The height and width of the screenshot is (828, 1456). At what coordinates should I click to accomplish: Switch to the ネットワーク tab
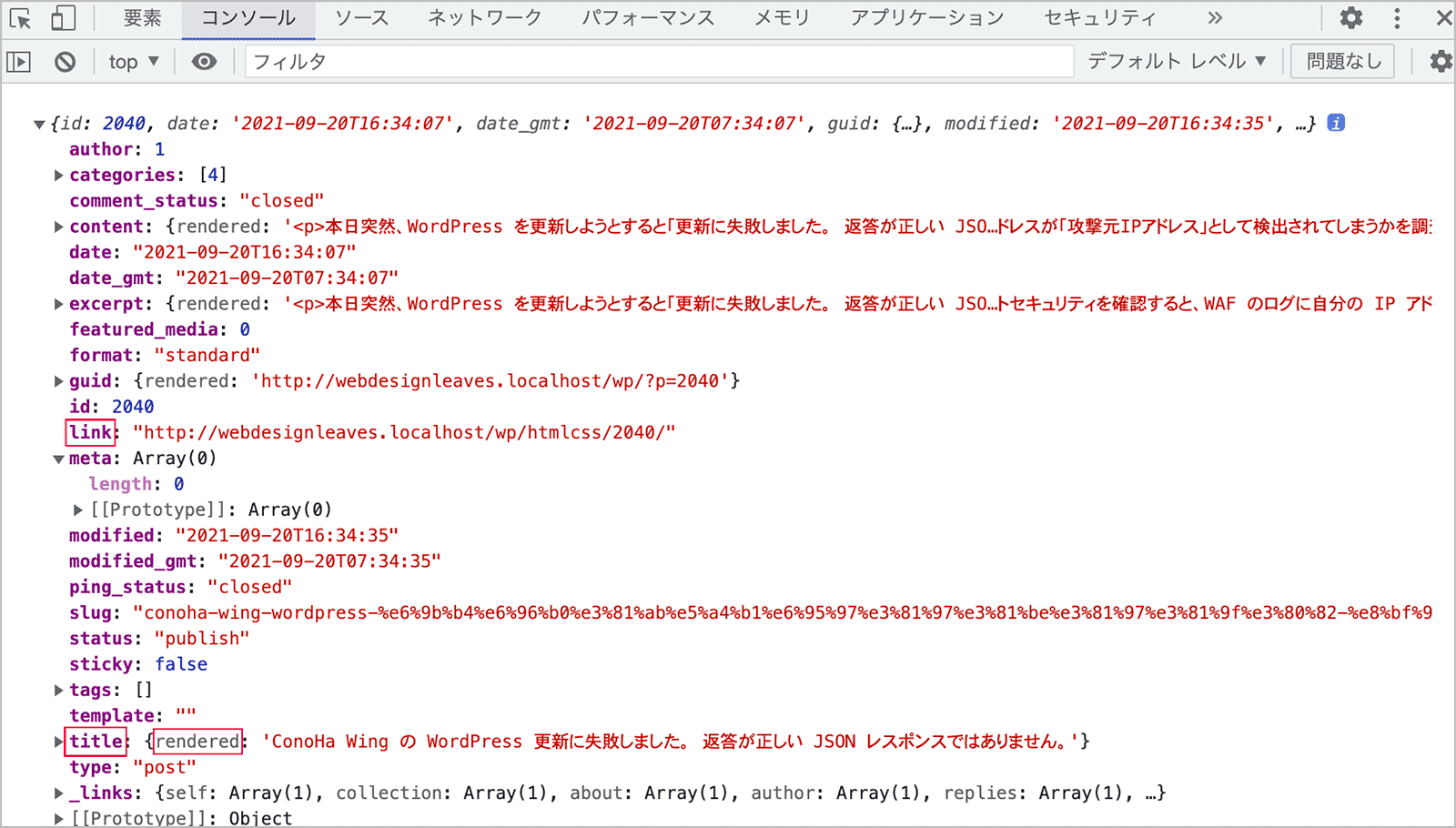pos(484,18)
